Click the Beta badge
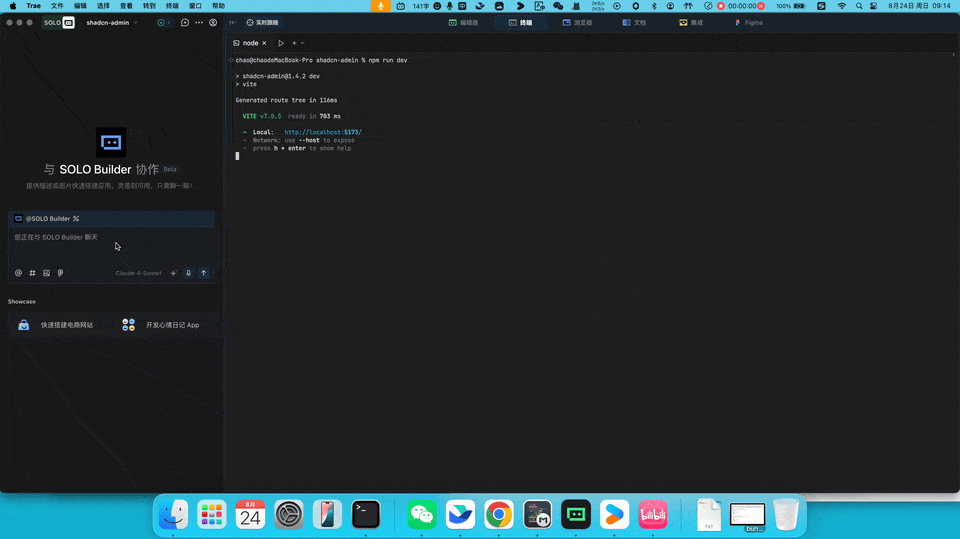The image size is (960, 539). point(170,170)
